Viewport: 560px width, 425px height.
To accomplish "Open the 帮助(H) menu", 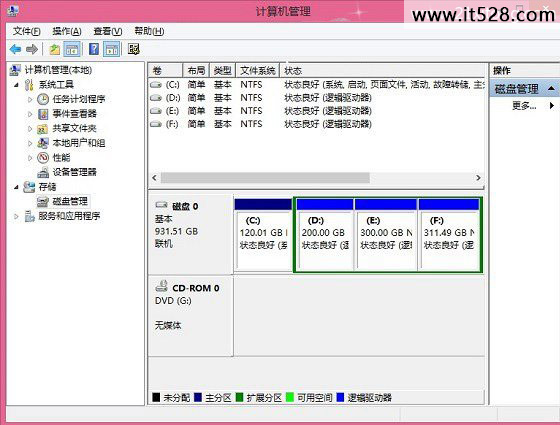I will 149,31.
